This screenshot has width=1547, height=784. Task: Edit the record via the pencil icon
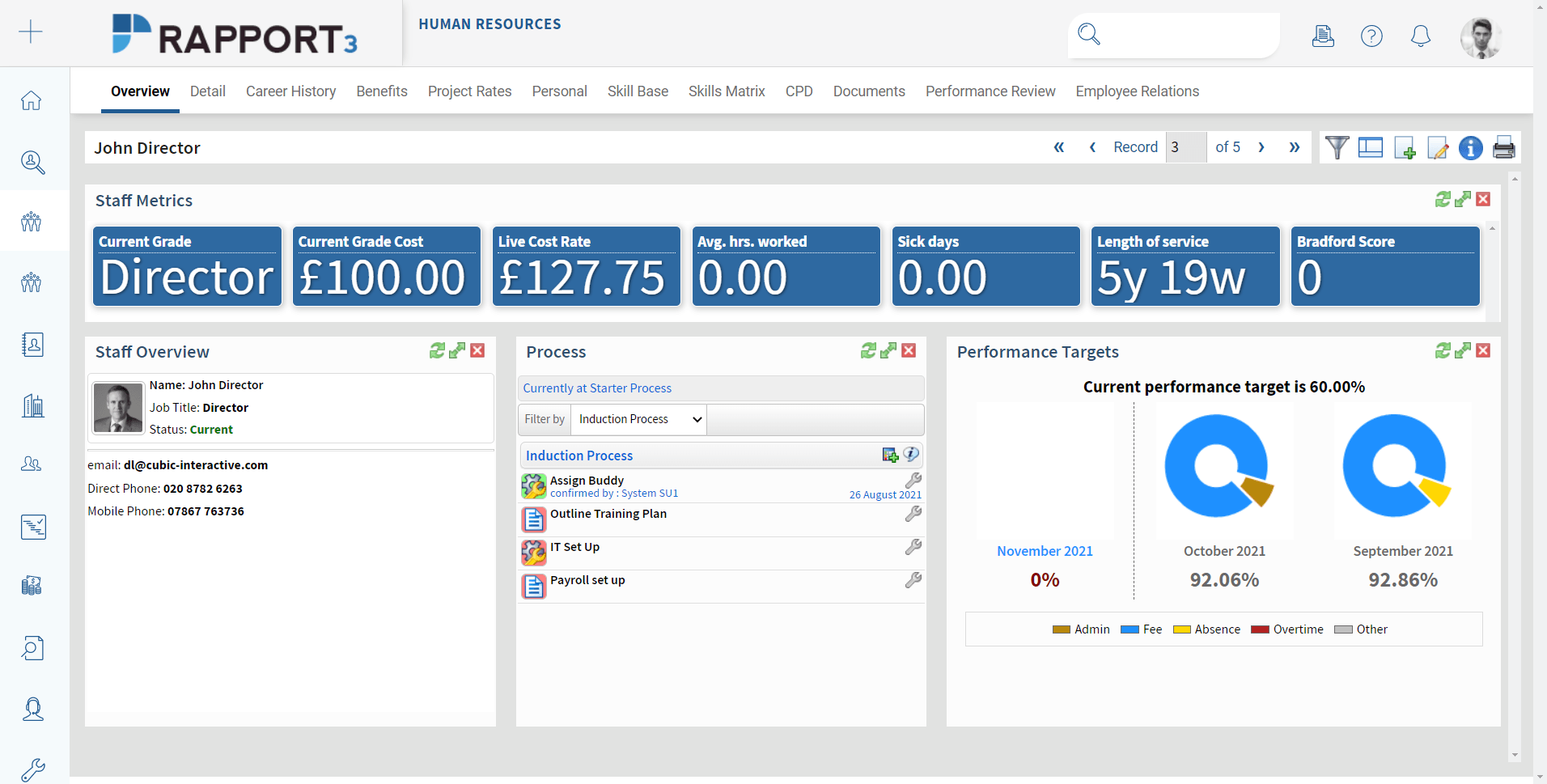click(x=1438, y=148)
